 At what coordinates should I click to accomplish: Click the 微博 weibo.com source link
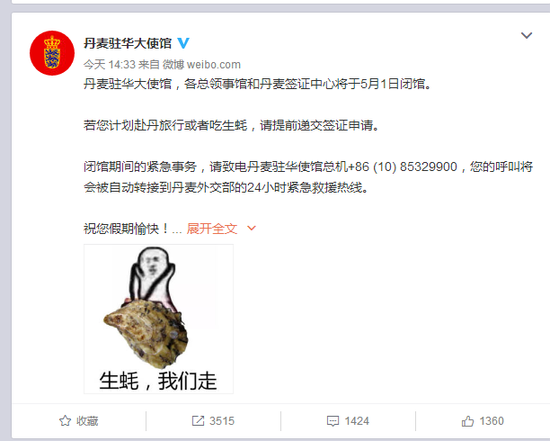pyautogui.click(x=202, y=65)
